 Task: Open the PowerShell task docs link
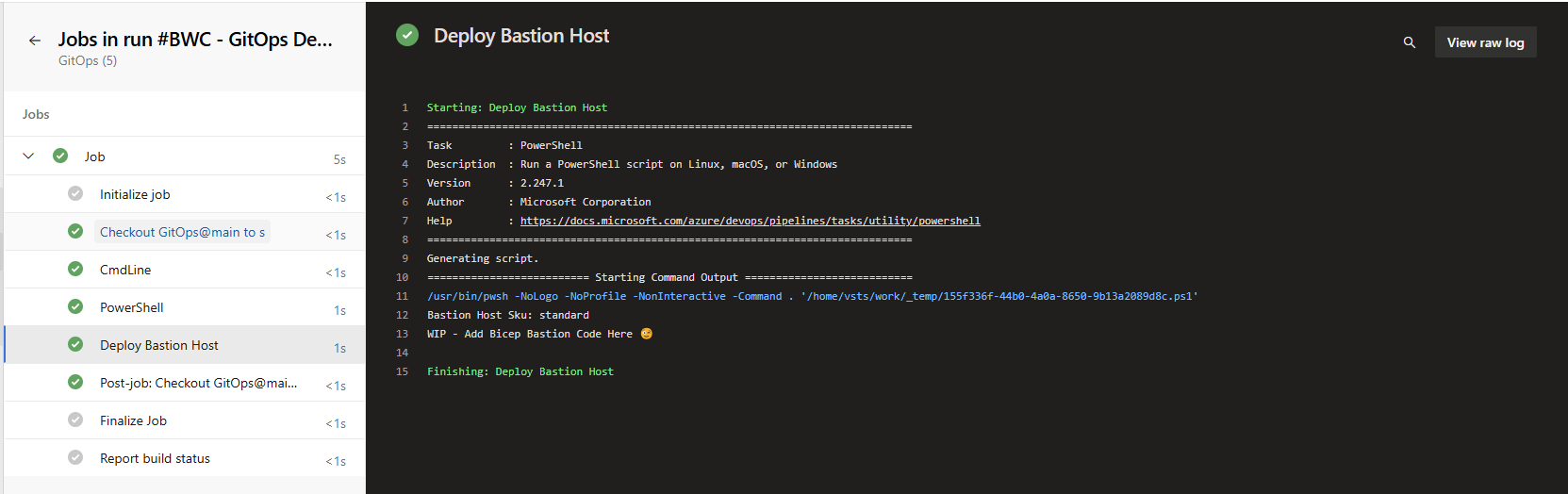click(x=750, y=221)
